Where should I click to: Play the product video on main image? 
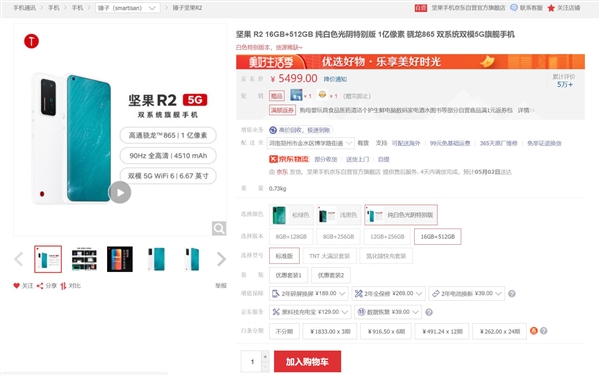click(120, 192)
